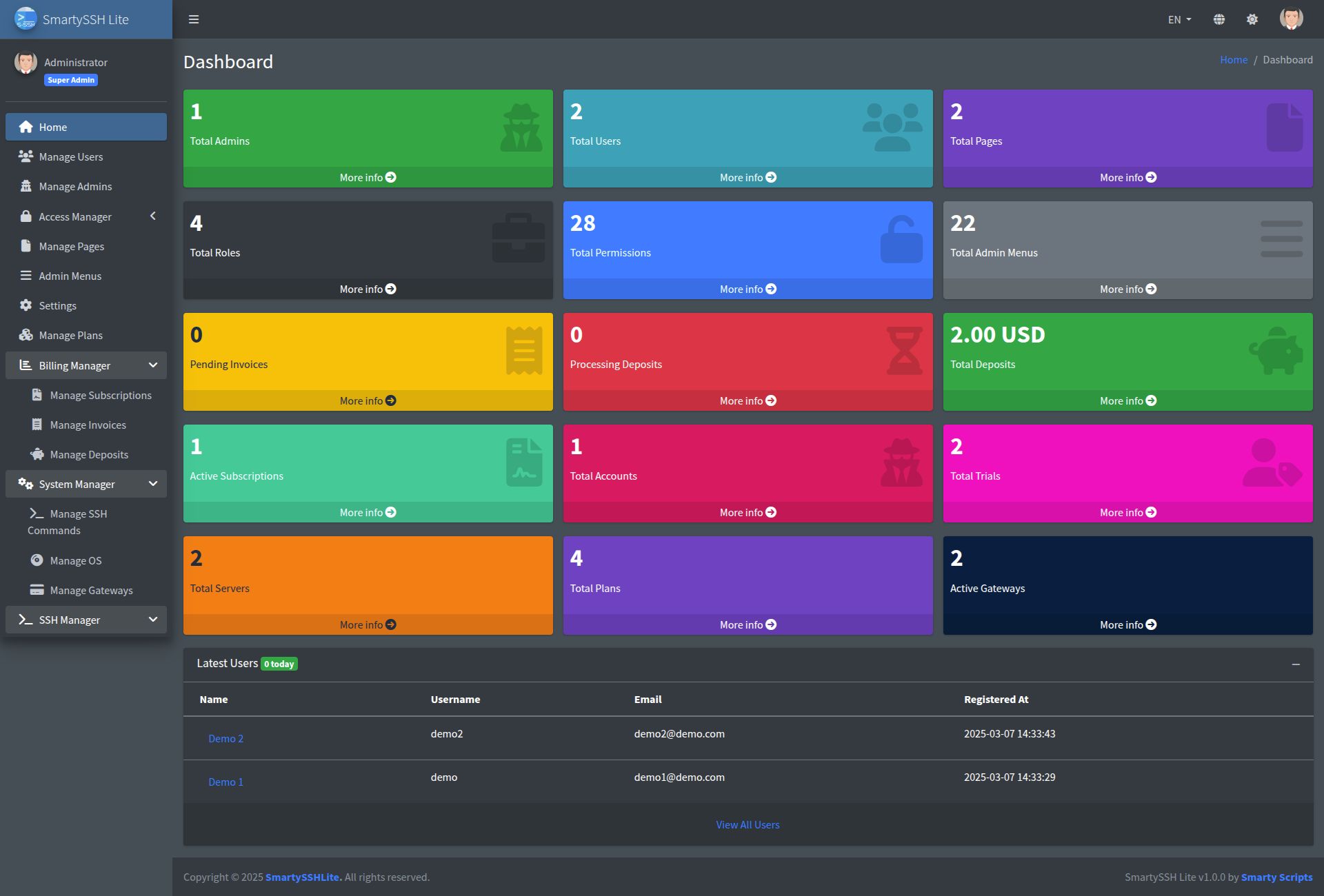
Task: Click More info on Total Servers card
Action: tap(368, 624)
